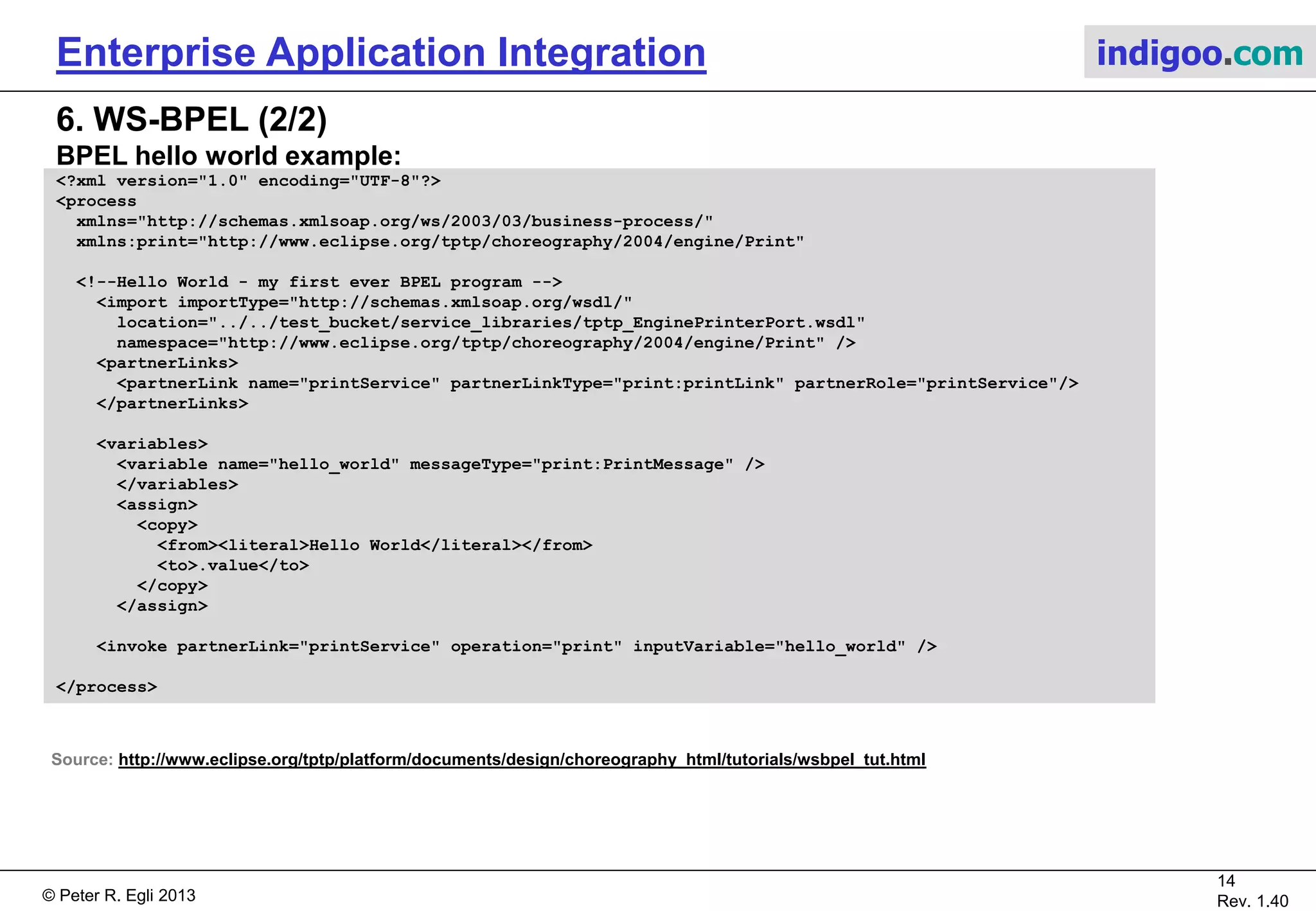Click the partnerLink printService element line

point(597,384)
